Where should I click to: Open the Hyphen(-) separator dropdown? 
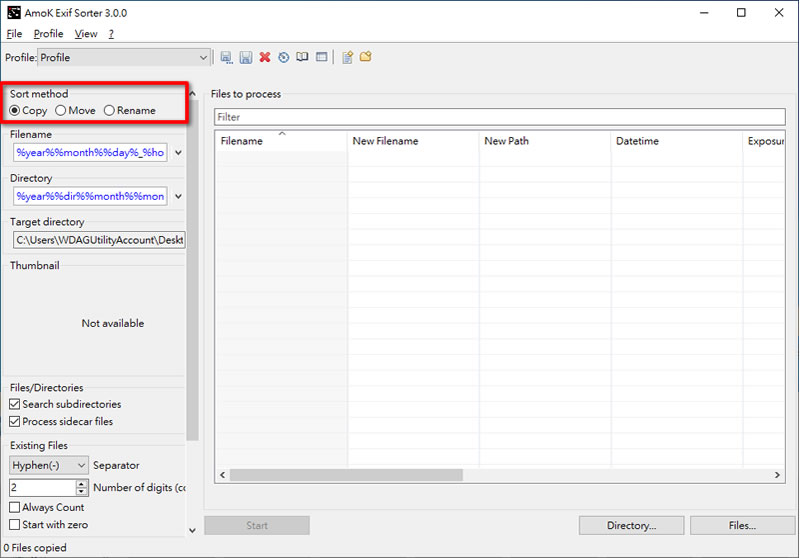(x=49, y=465)
